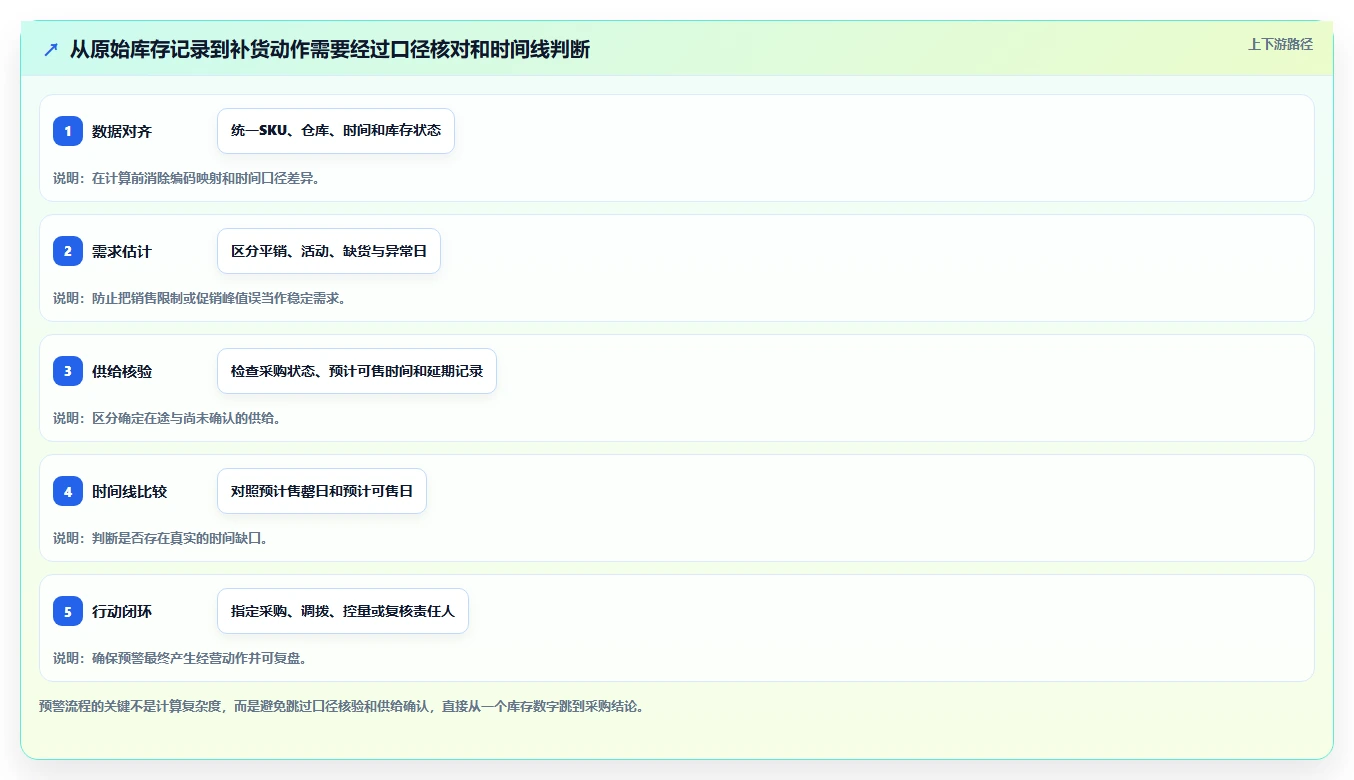The image size is (1354, 780).
Task: Select step number 4 badge
Action: pos(68,491)
